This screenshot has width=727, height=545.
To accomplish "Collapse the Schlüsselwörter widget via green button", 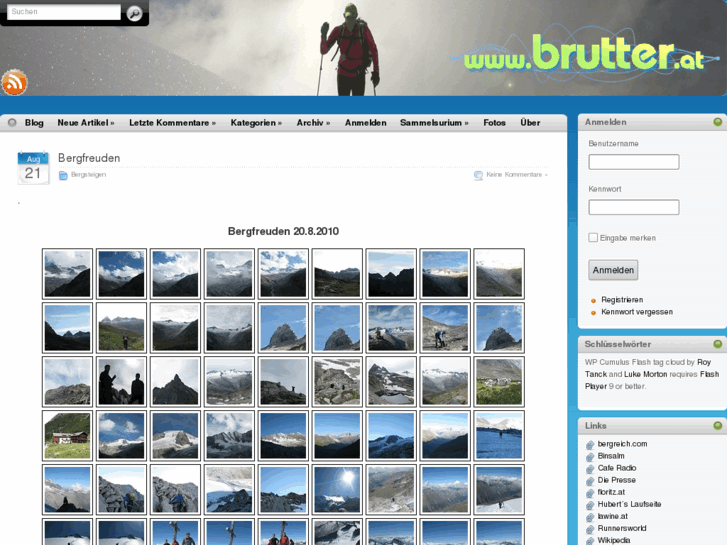I will click(x=717, y=344).
